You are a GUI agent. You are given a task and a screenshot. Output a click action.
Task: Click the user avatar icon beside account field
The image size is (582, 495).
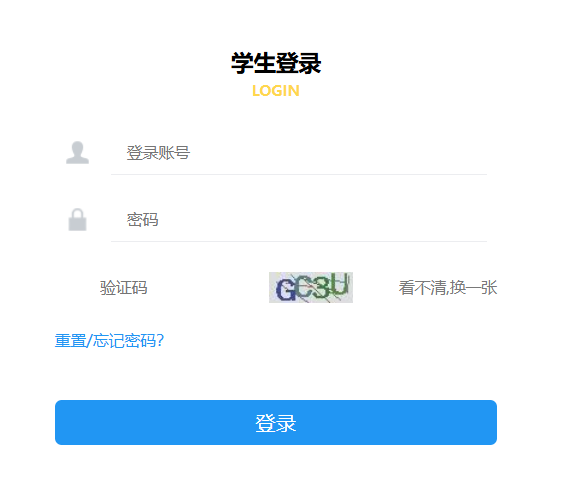(77, 153)
